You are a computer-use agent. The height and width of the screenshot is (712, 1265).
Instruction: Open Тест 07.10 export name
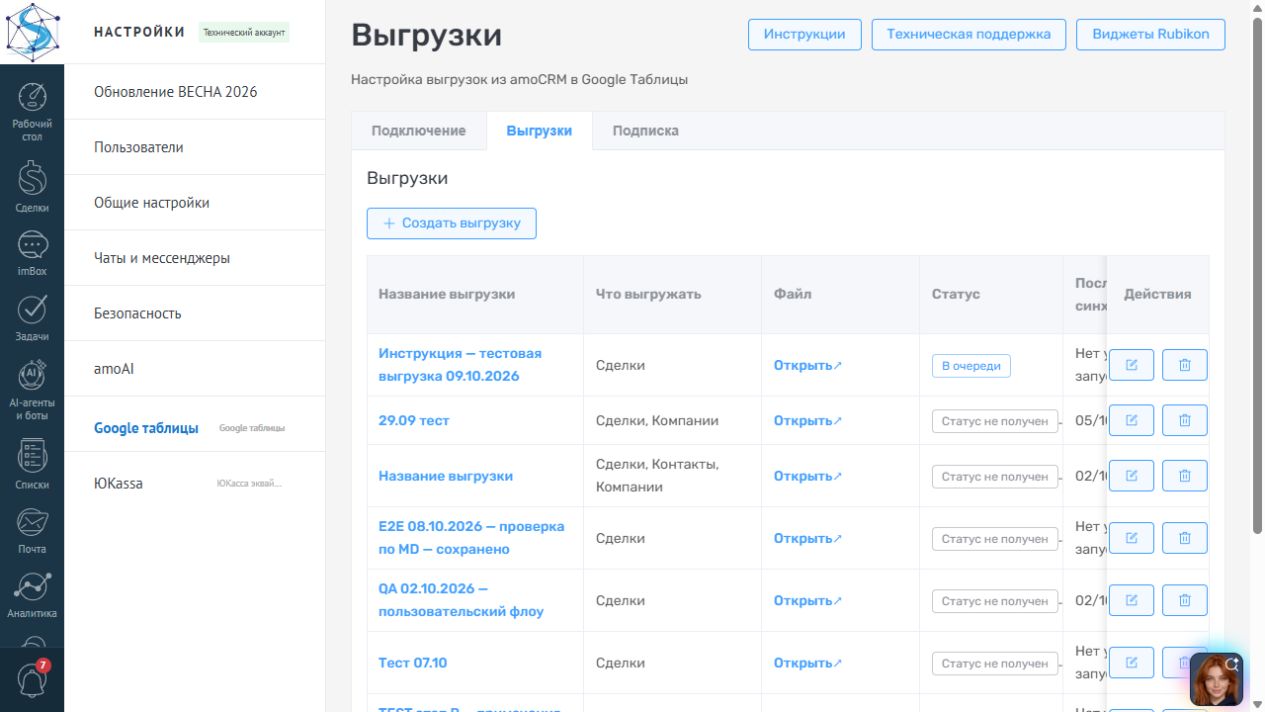(x=413, y=663)
